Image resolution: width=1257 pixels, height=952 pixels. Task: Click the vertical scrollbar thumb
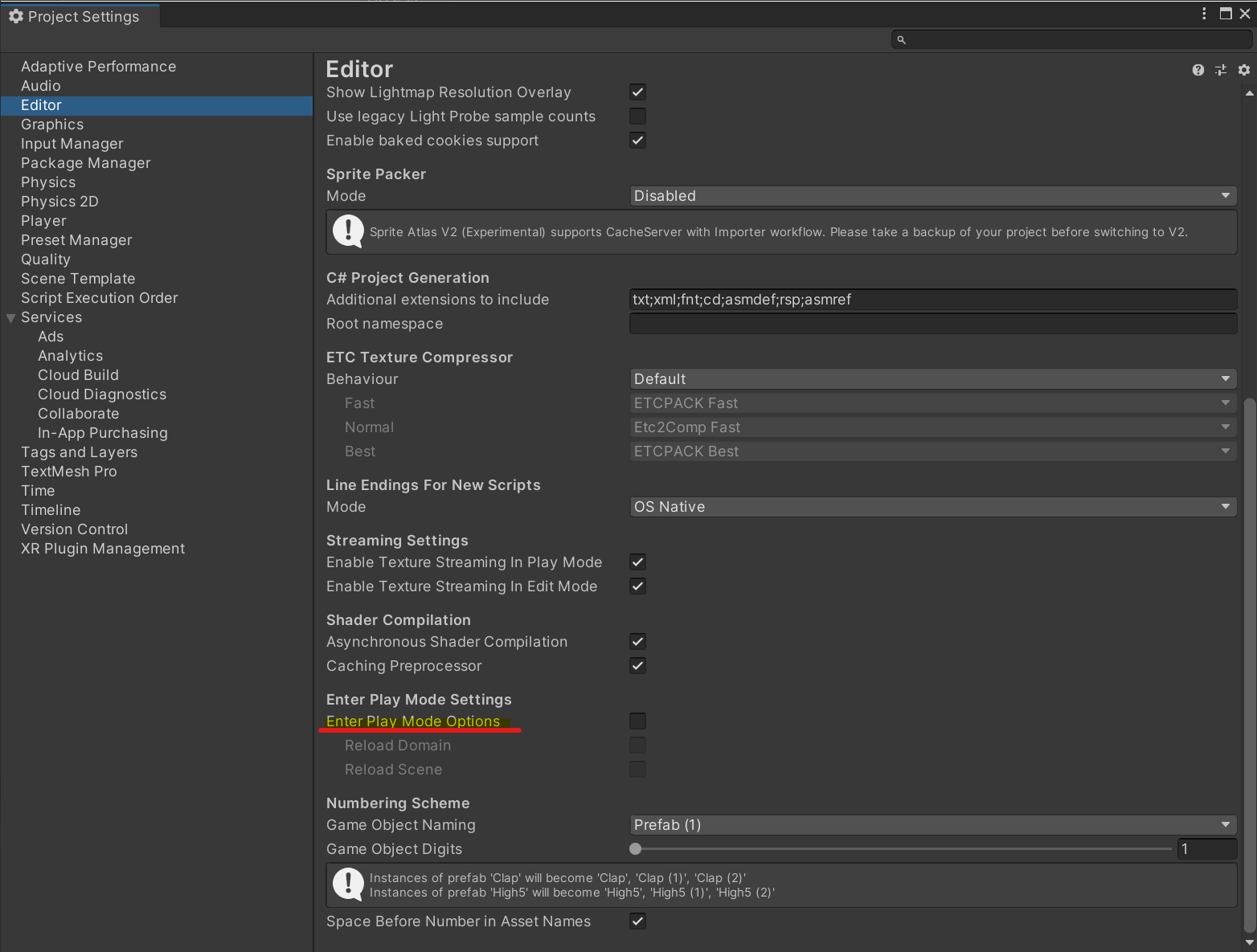(1249, 665)
